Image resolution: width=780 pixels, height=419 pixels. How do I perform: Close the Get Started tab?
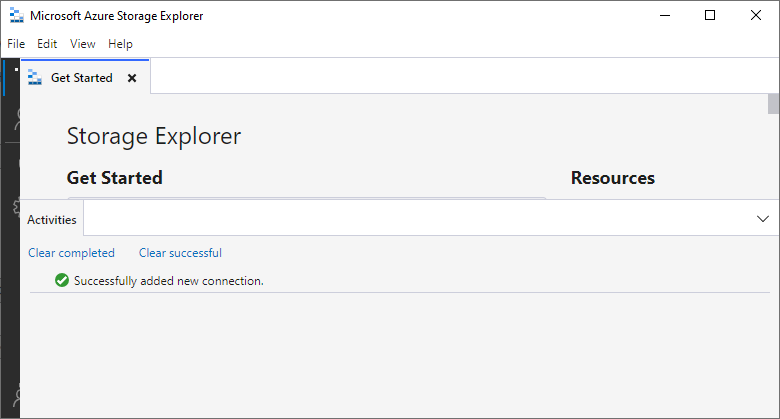click(x=132, y=78)
